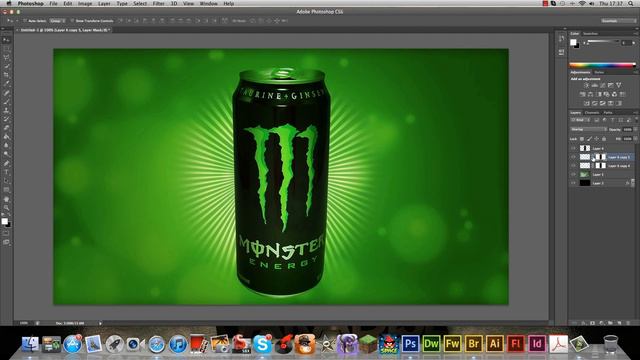Open the Essentials workspace dropdown

618,20
